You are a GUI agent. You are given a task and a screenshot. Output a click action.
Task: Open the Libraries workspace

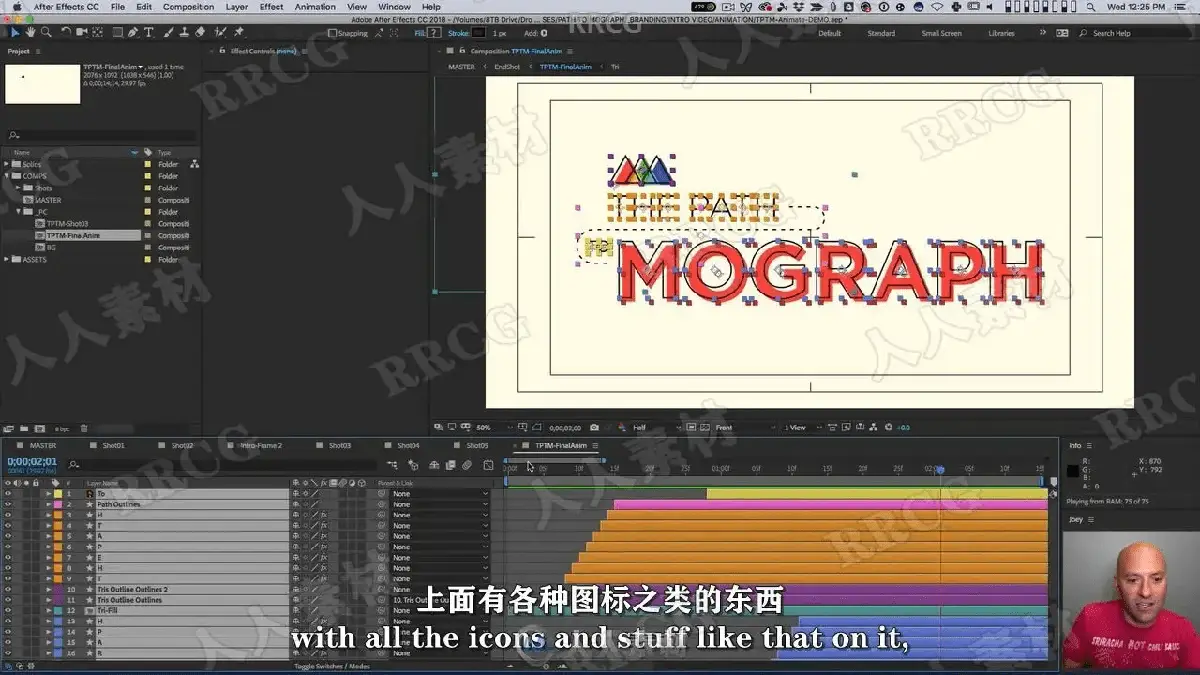click(x=1001, y=33)
